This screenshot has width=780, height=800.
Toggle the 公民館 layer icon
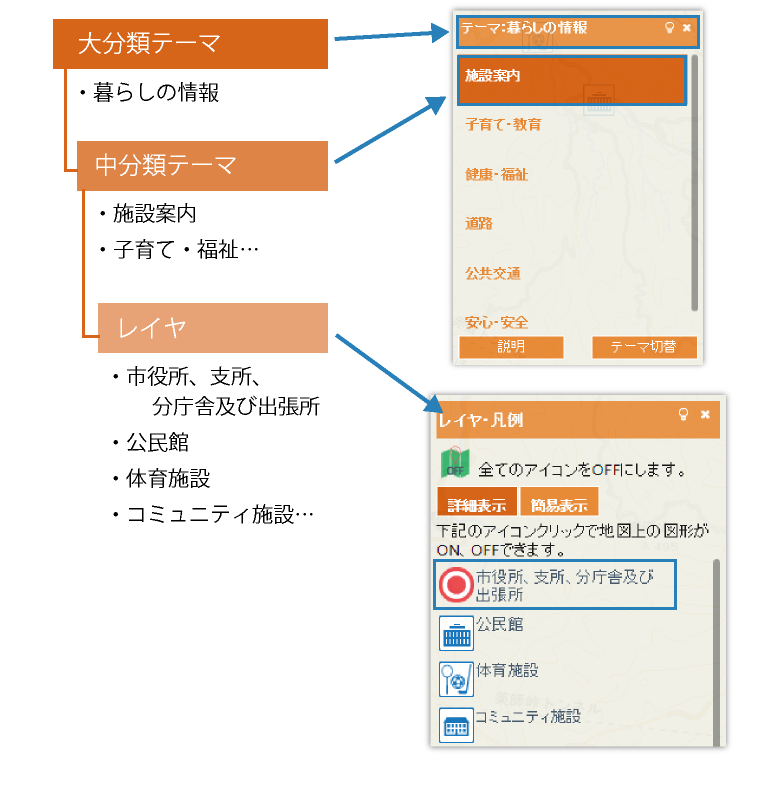pyautogui.click(x=457, y=633)
